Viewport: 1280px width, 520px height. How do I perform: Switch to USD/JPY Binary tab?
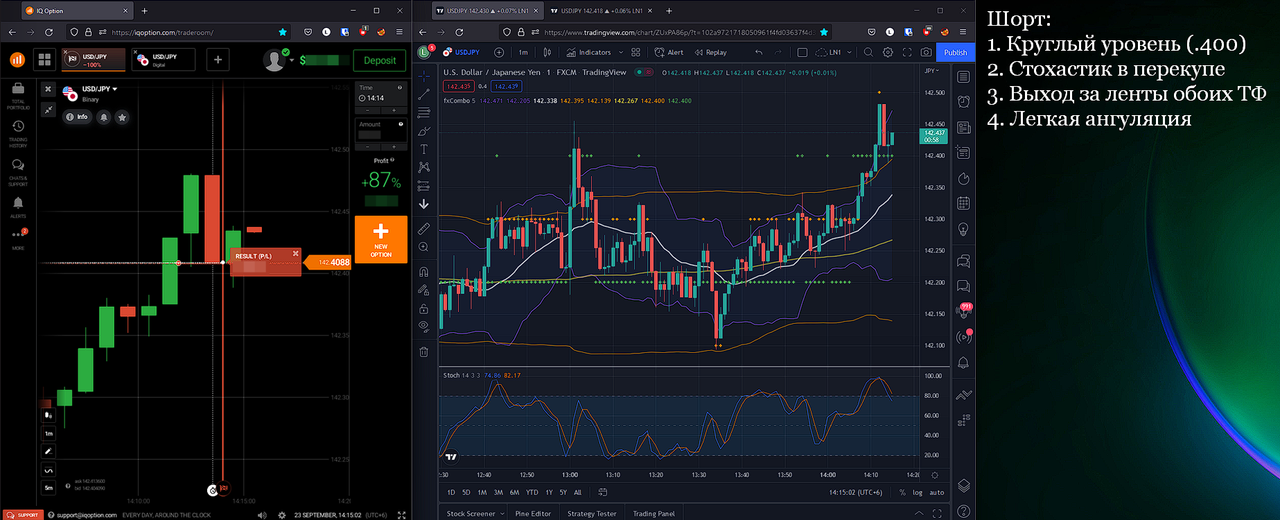pyautogui.click(x=93, y=60)
